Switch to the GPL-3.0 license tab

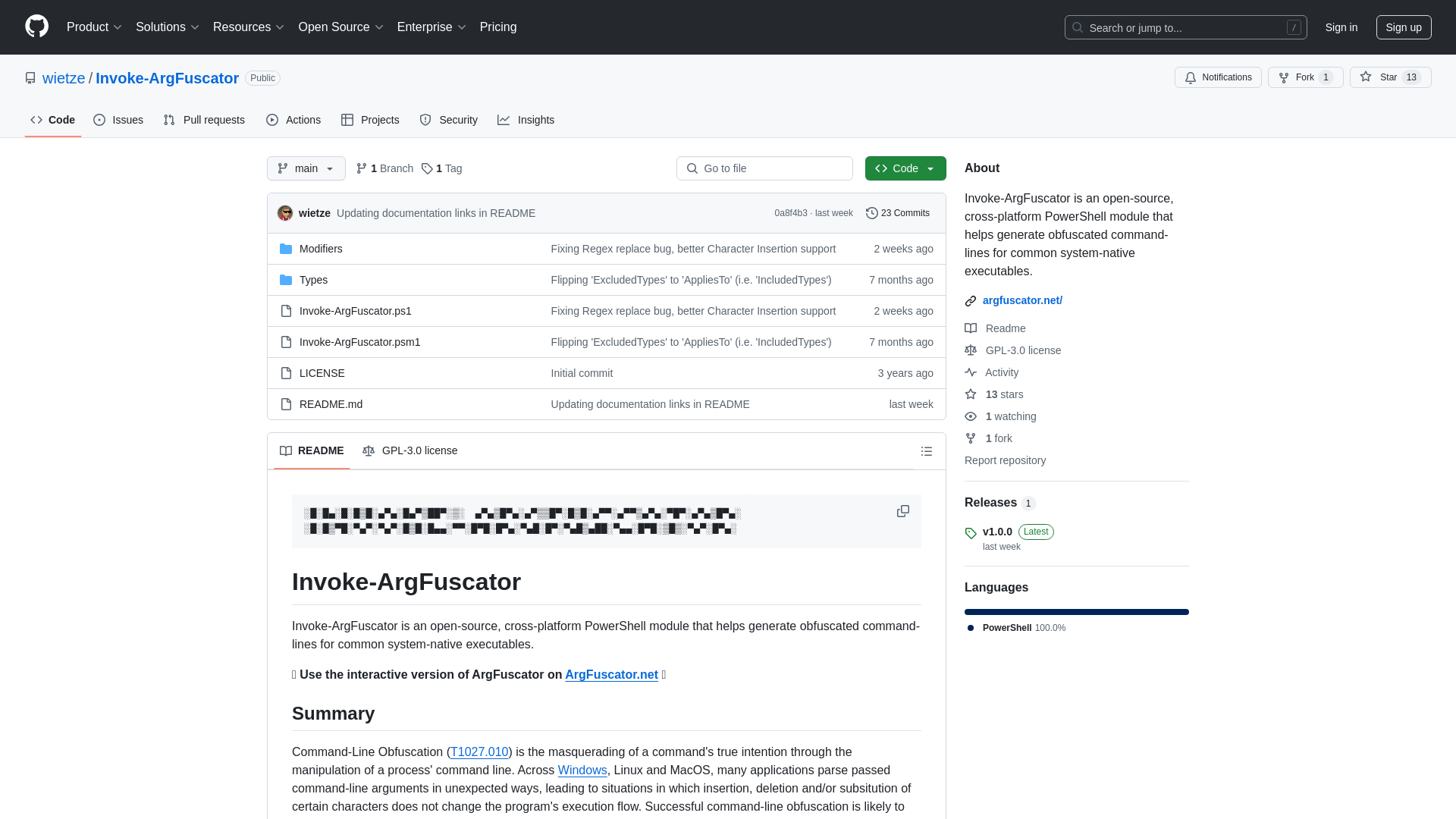pyautogui.click(x=410, y=450)
